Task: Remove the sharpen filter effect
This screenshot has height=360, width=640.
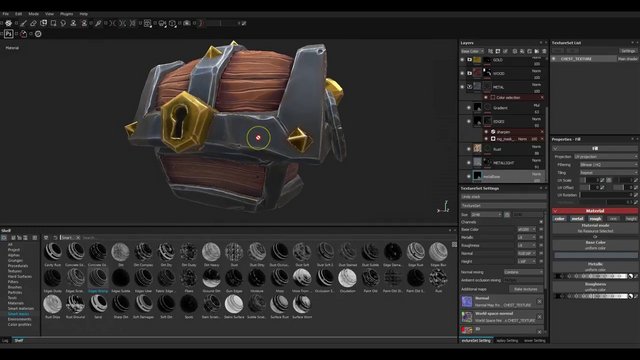Action: click(x=542, y=132)
